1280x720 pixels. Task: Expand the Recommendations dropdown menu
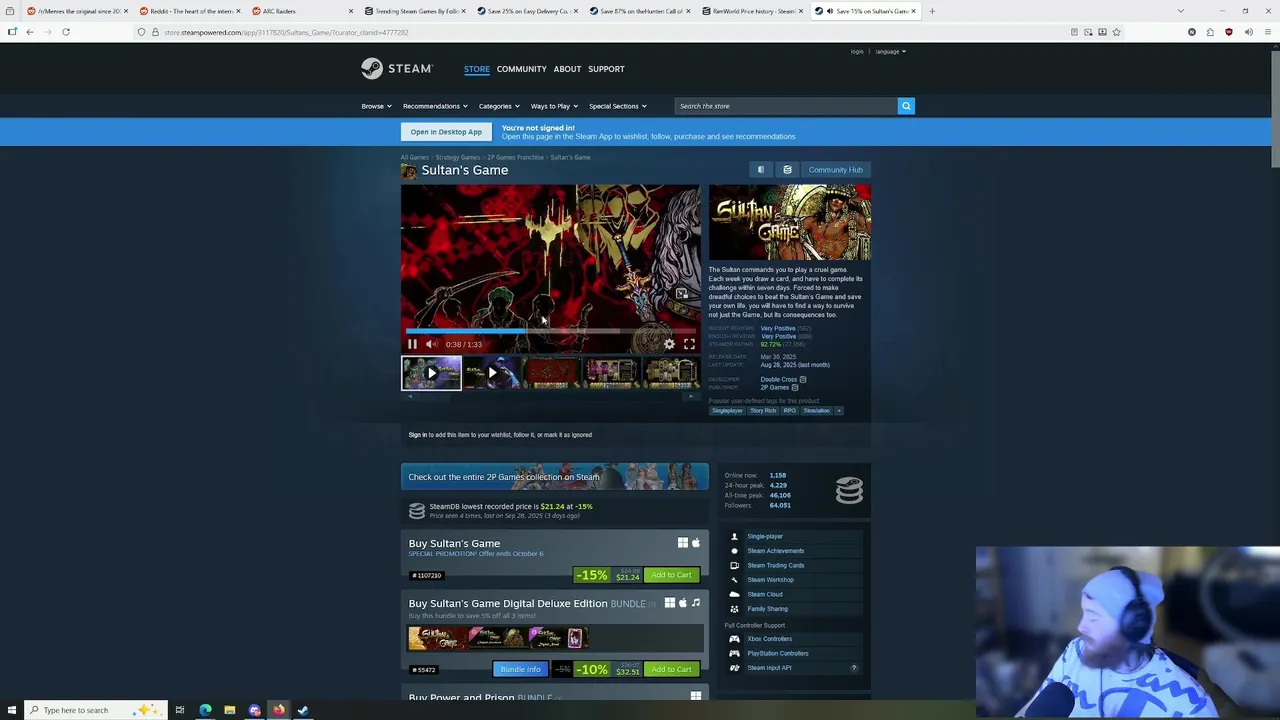point(435,106)
